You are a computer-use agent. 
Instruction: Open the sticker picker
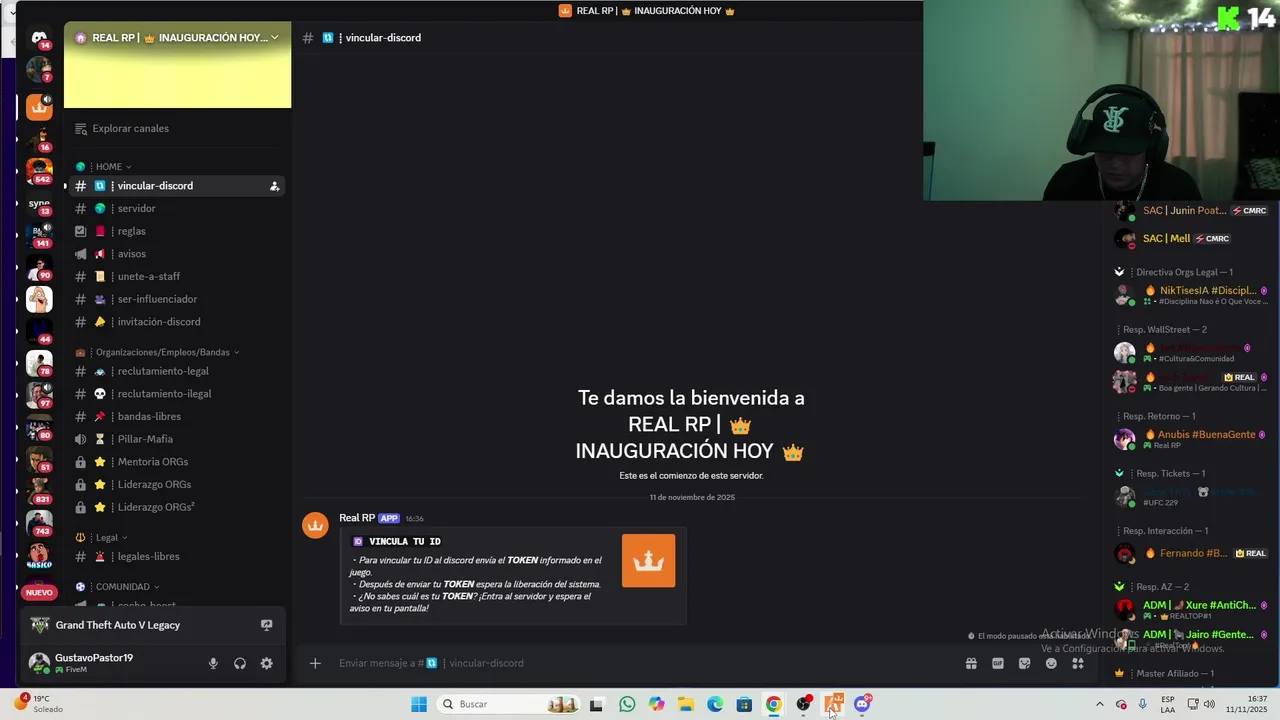(1024, 663)
